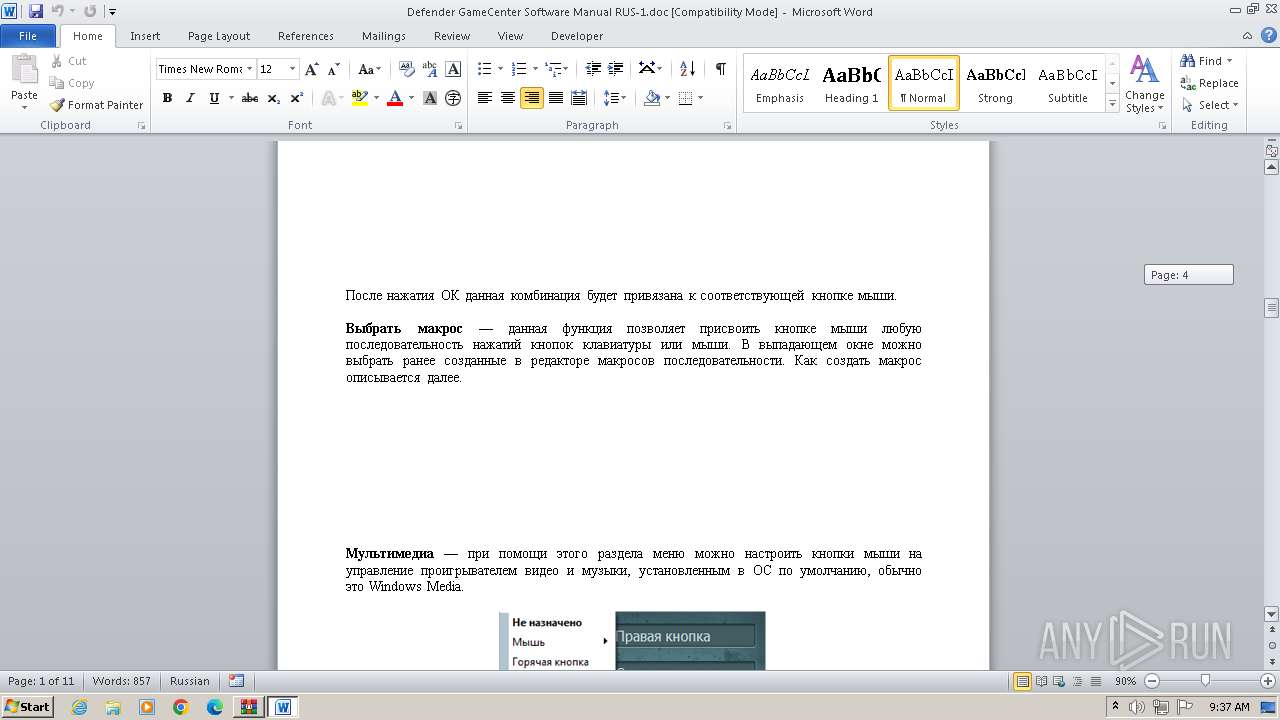
Task: Sort the selected text
Action: [x=687, y=69]
